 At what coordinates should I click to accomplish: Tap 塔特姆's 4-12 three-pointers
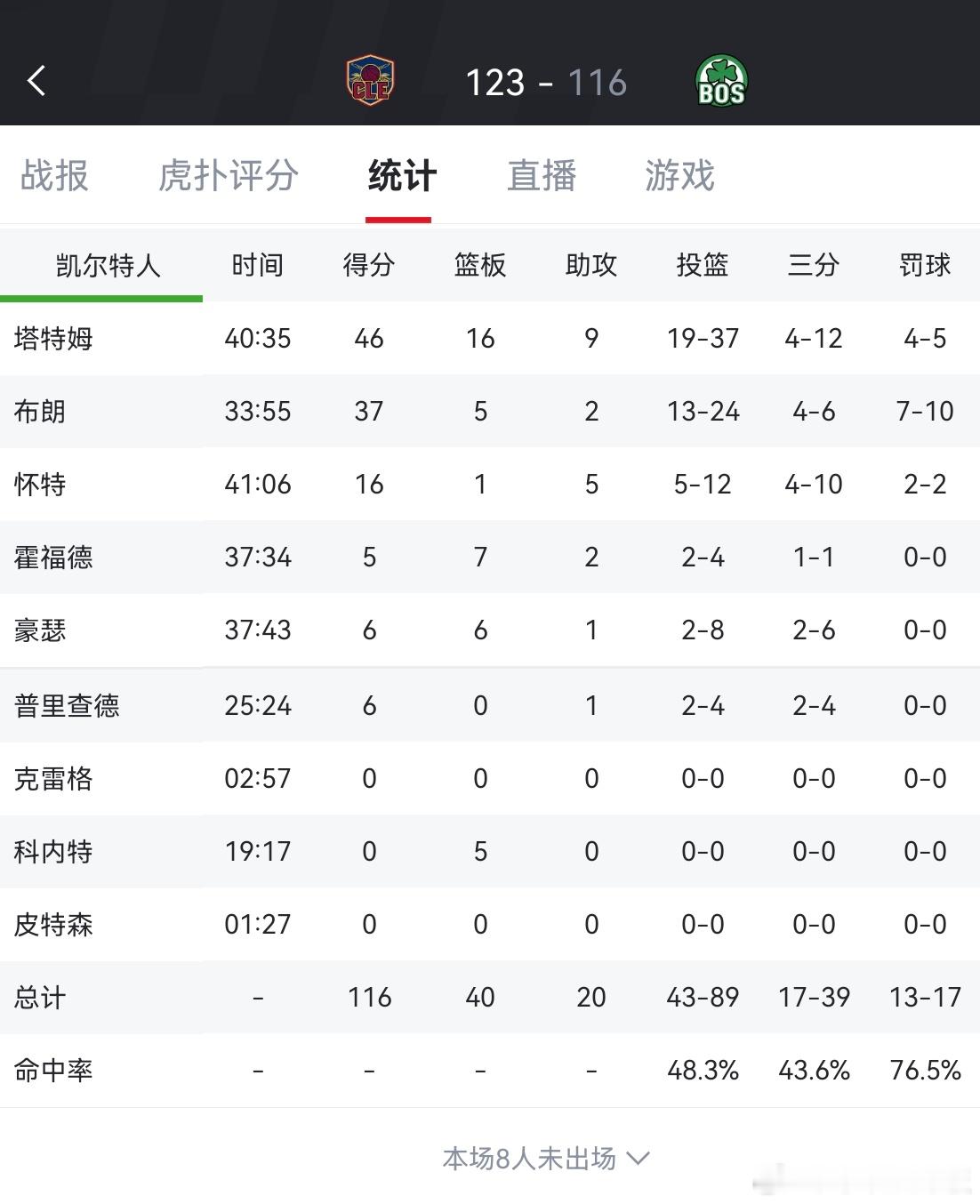[814, 338]
